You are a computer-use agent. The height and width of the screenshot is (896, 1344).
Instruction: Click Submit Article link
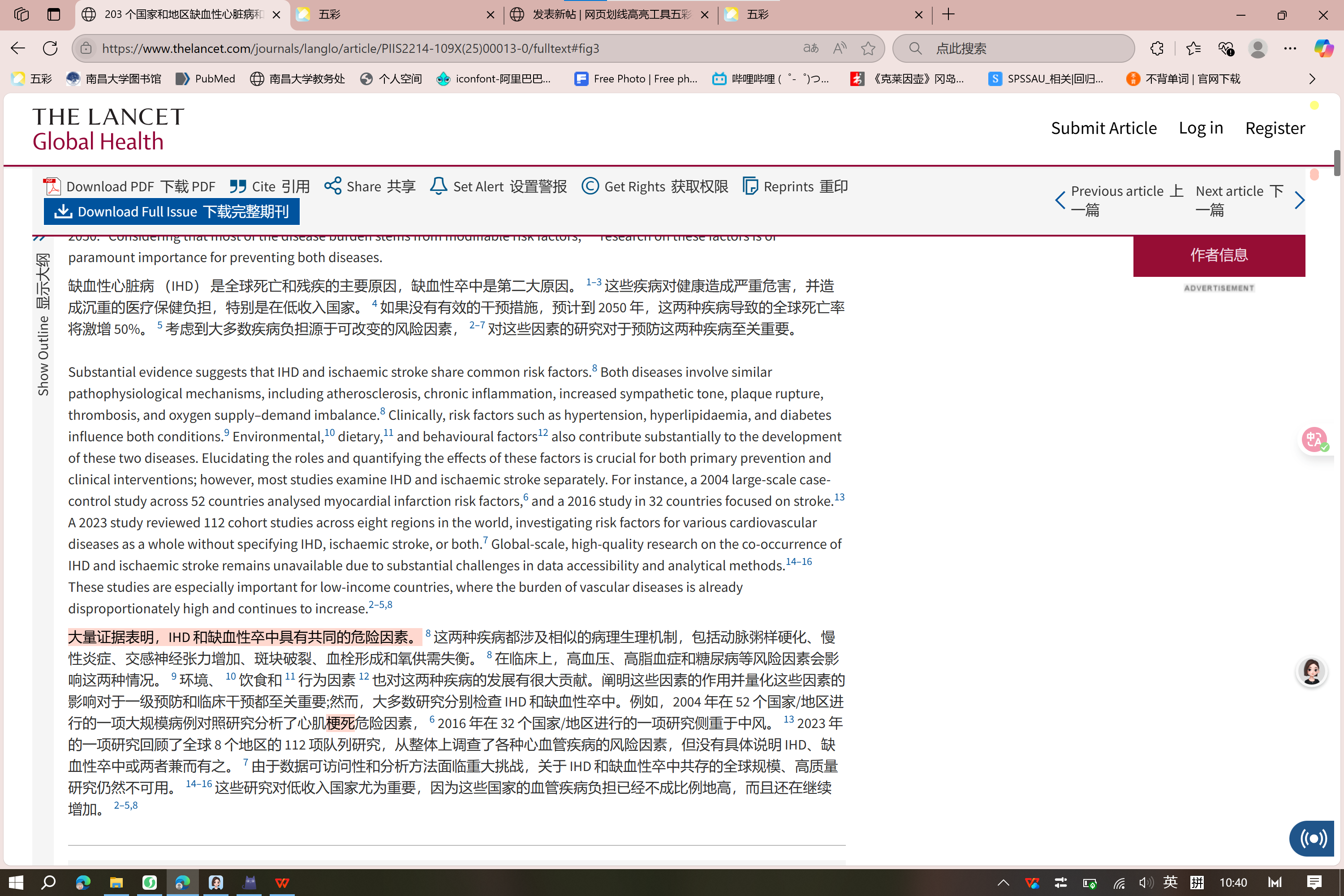pos(1103,128)
